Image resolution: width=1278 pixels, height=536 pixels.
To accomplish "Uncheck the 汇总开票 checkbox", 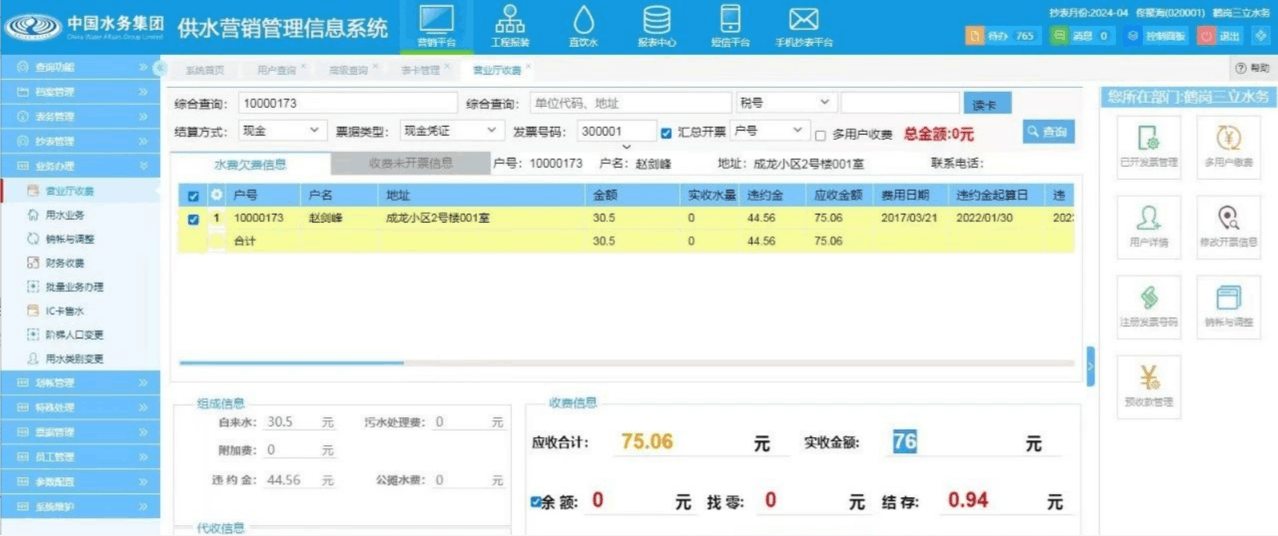I will coord(667,132).
